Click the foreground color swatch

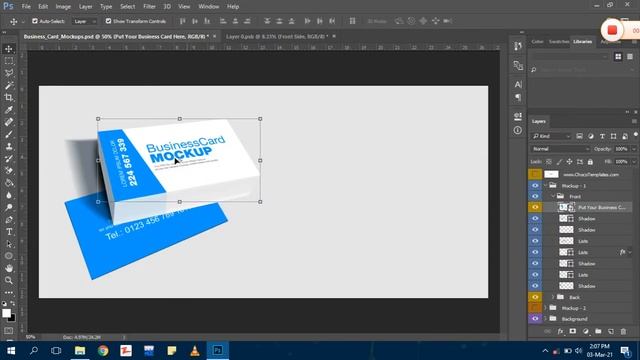(x=6, y=313)
